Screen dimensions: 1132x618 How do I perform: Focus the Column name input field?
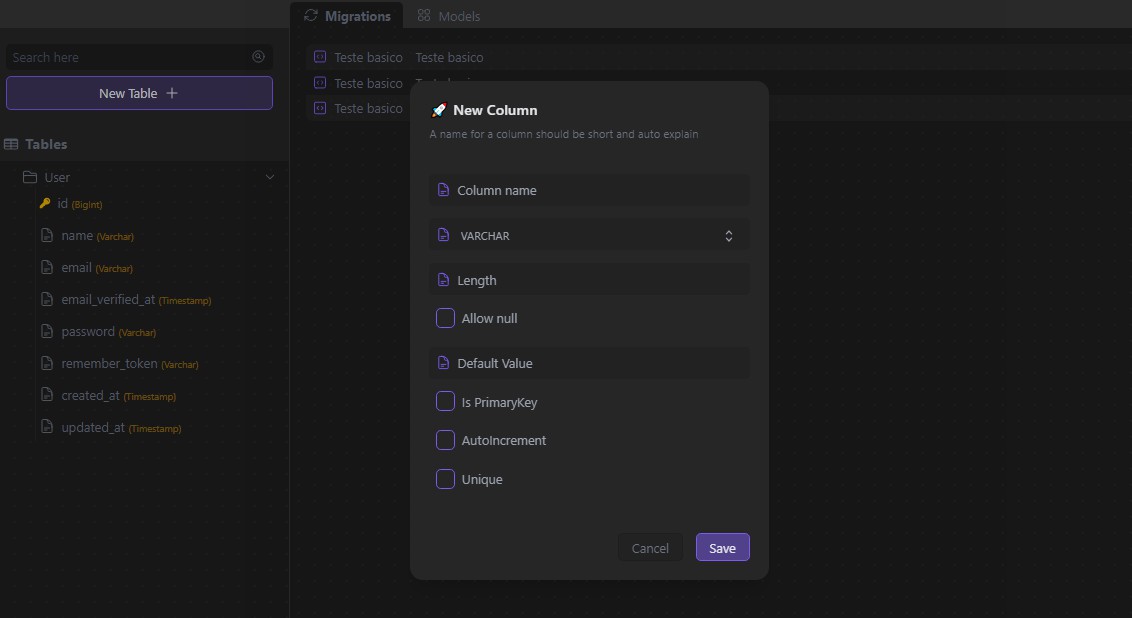[598, 190]
